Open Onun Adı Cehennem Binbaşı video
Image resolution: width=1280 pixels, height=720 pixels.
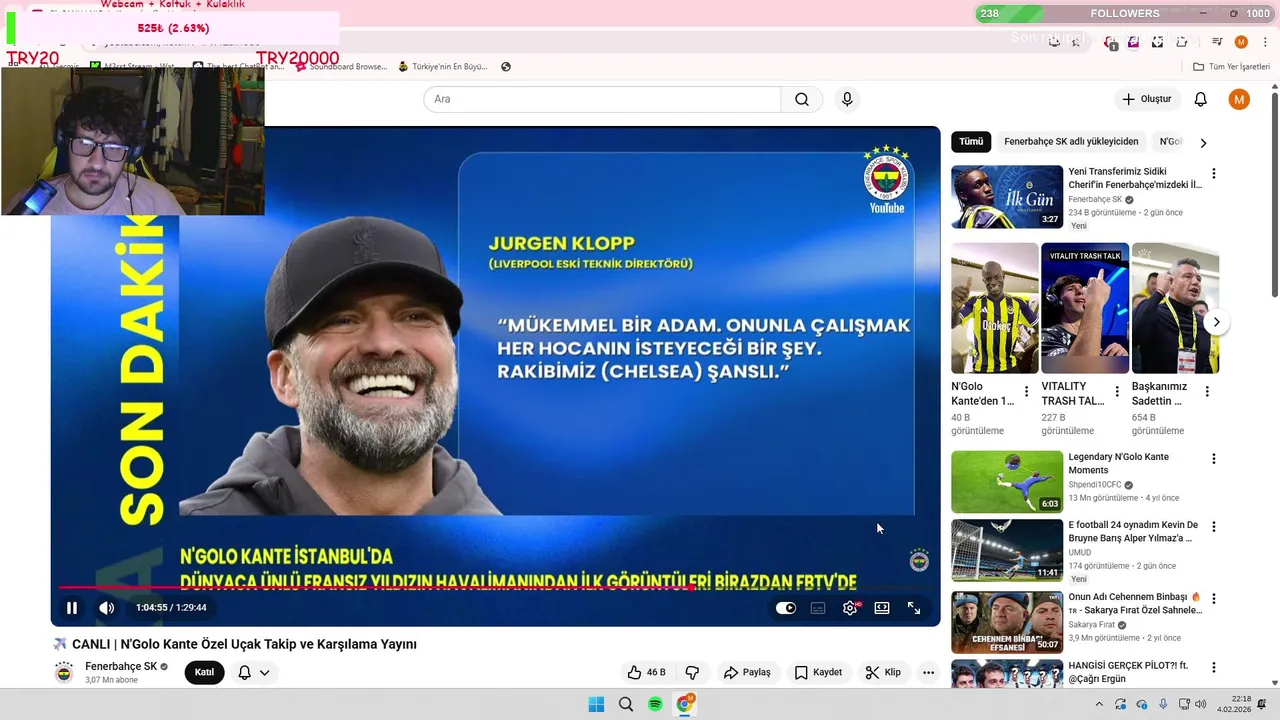point(1007,622)
